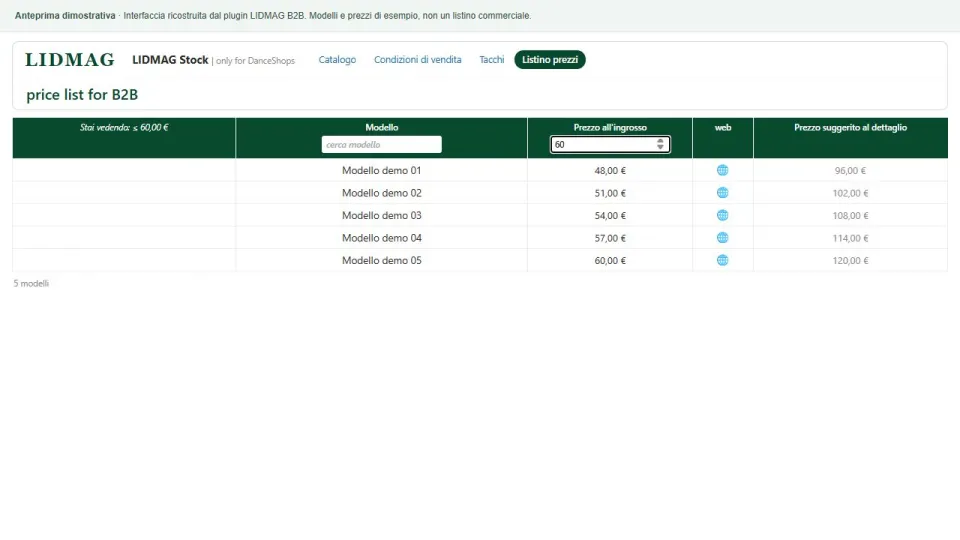Go to Condizioni di vendita
The height and width of the screenshot is (540, 960).
(418, 59)
